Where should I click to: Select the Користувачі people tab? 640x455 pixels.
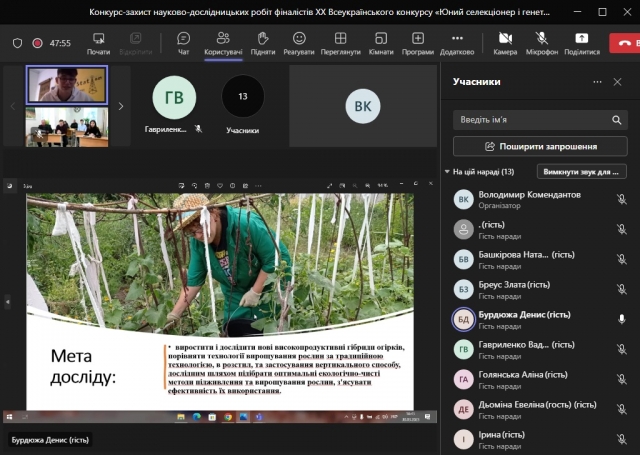point(223,42)
